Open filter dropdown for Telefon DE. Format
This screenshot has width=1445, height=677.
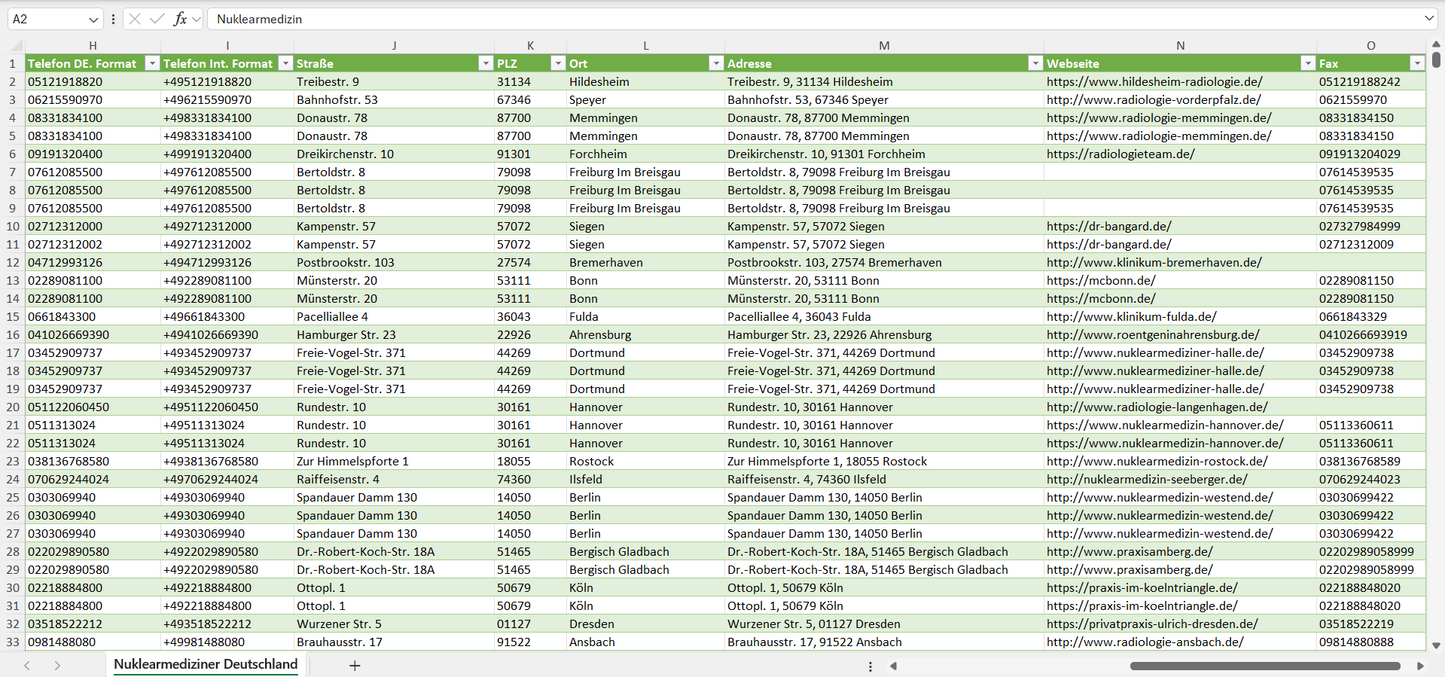tap(152, 63)
